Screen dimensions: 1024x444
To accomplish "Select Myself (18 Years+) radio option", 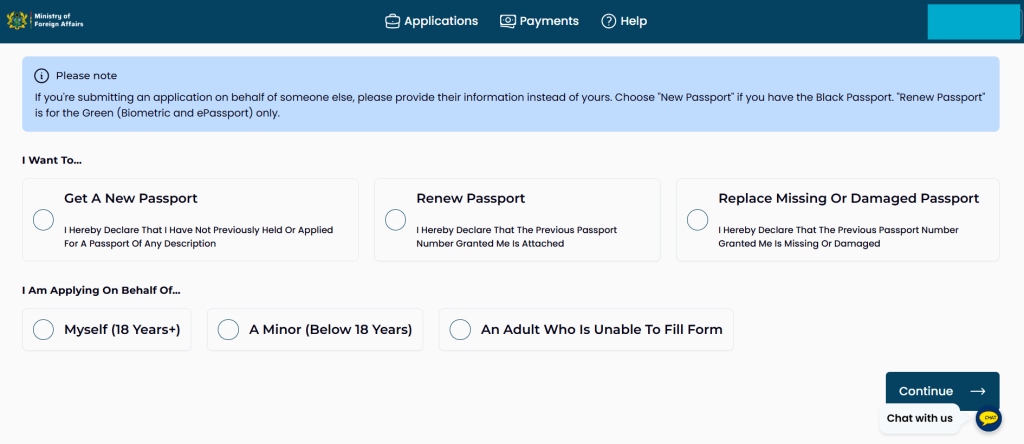I will click(43, 329).
